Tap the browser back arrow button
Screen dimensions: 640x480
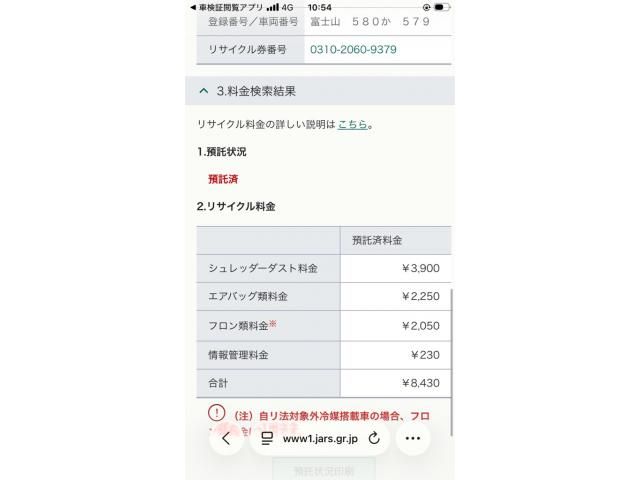click(x=227, y=439)
